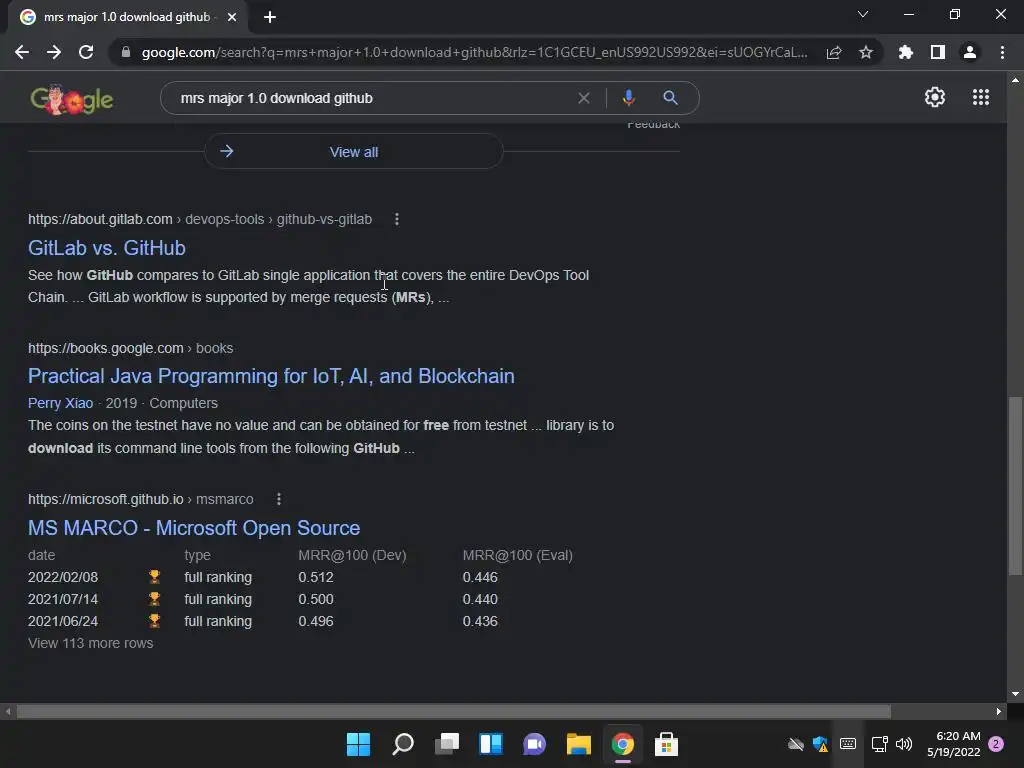Viewport: 1024px width, 768px height.
Task: Open Windows taskbar search
Action: click(402, 744)
